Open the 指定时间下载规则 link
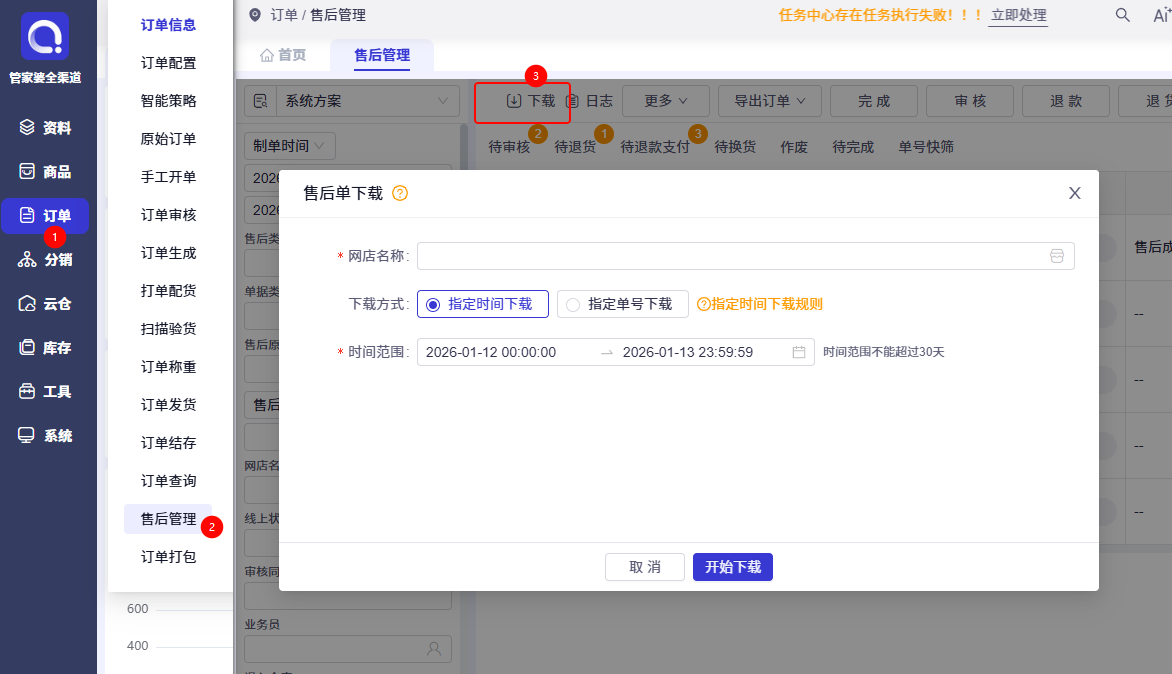The height and width of the screenshot is (674, 1172). tap(759, 304)
